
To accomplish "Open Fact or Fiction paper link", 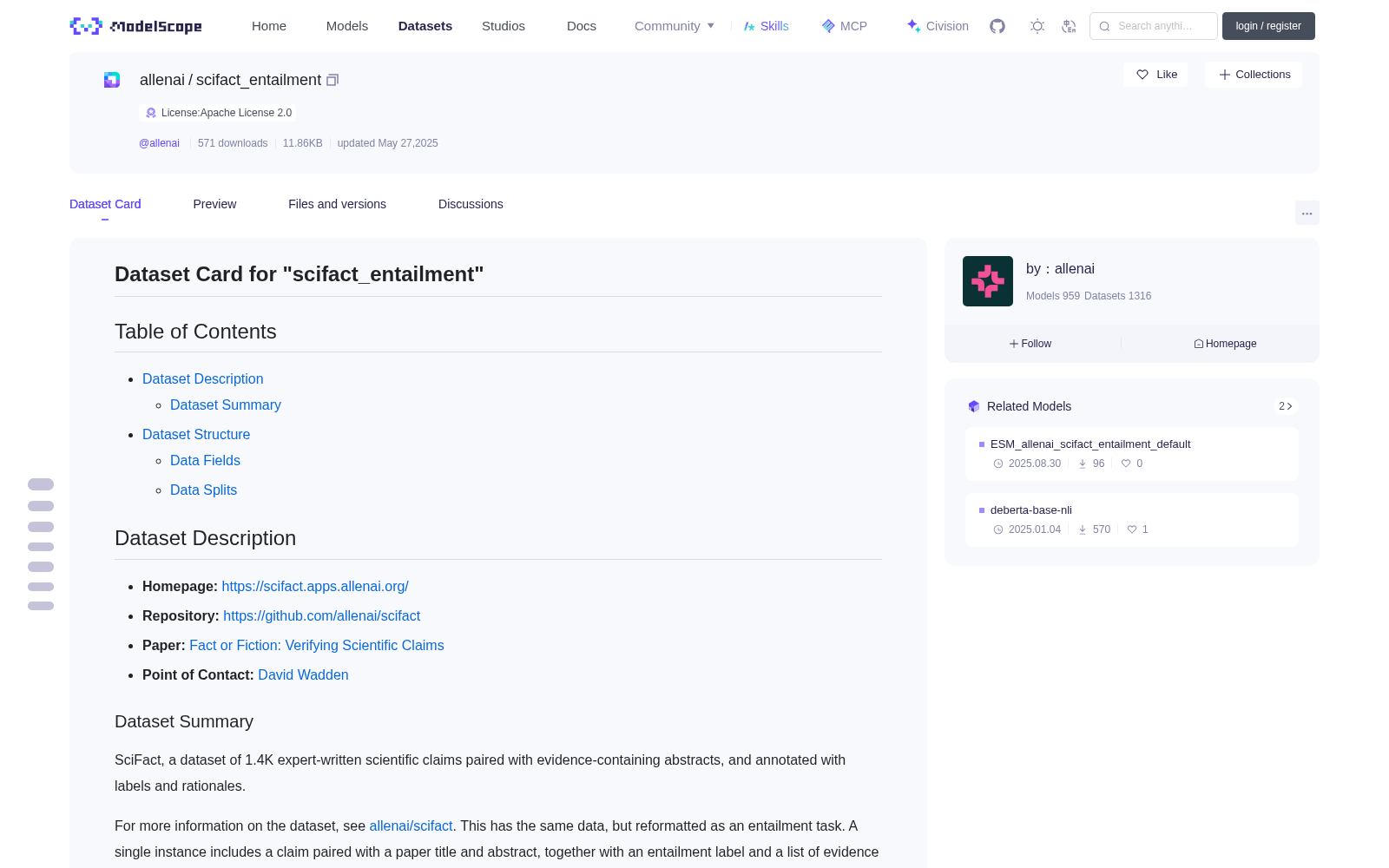I will 317,645.
